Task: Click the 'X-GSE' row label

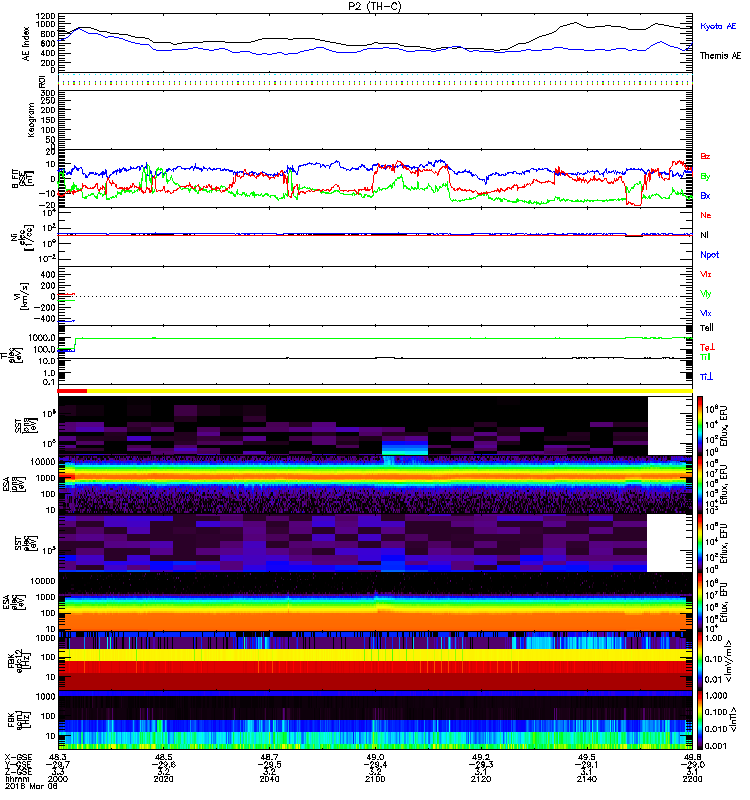Action: [18, 757]
